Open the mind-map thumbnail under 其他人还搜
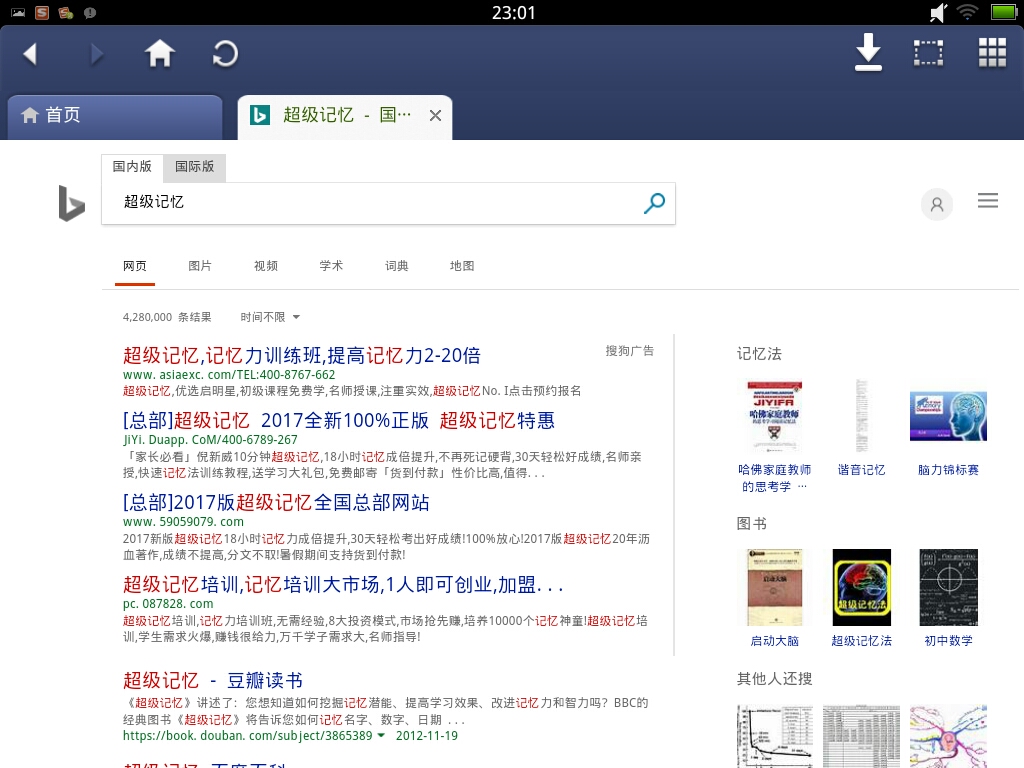The height and width of the screenshot is (768, 1024). click(x=948, y=736)
